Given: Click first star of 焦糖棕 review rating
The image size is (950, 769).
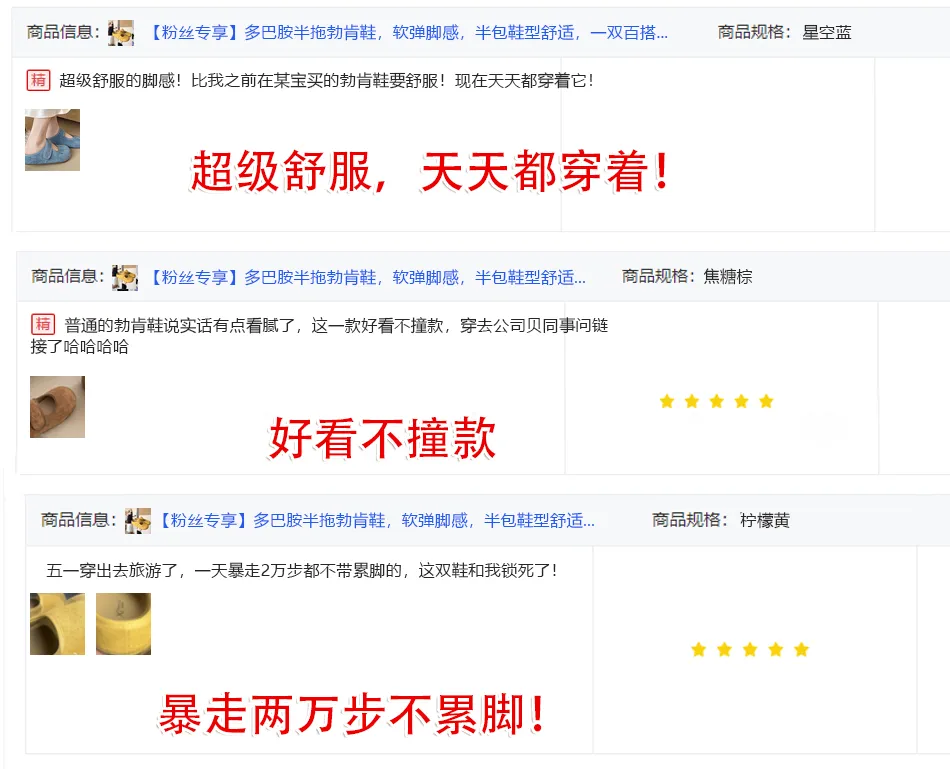Looking at the screenshot, I should 667,401.
